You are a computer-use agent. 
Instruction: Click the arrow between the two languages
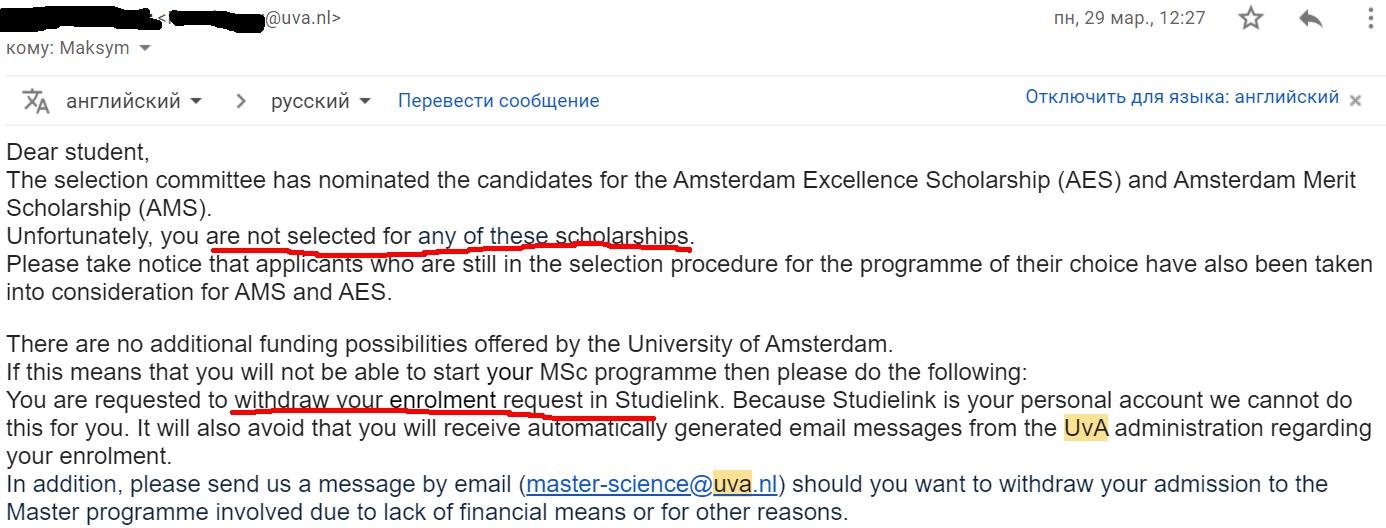[241, 101]
